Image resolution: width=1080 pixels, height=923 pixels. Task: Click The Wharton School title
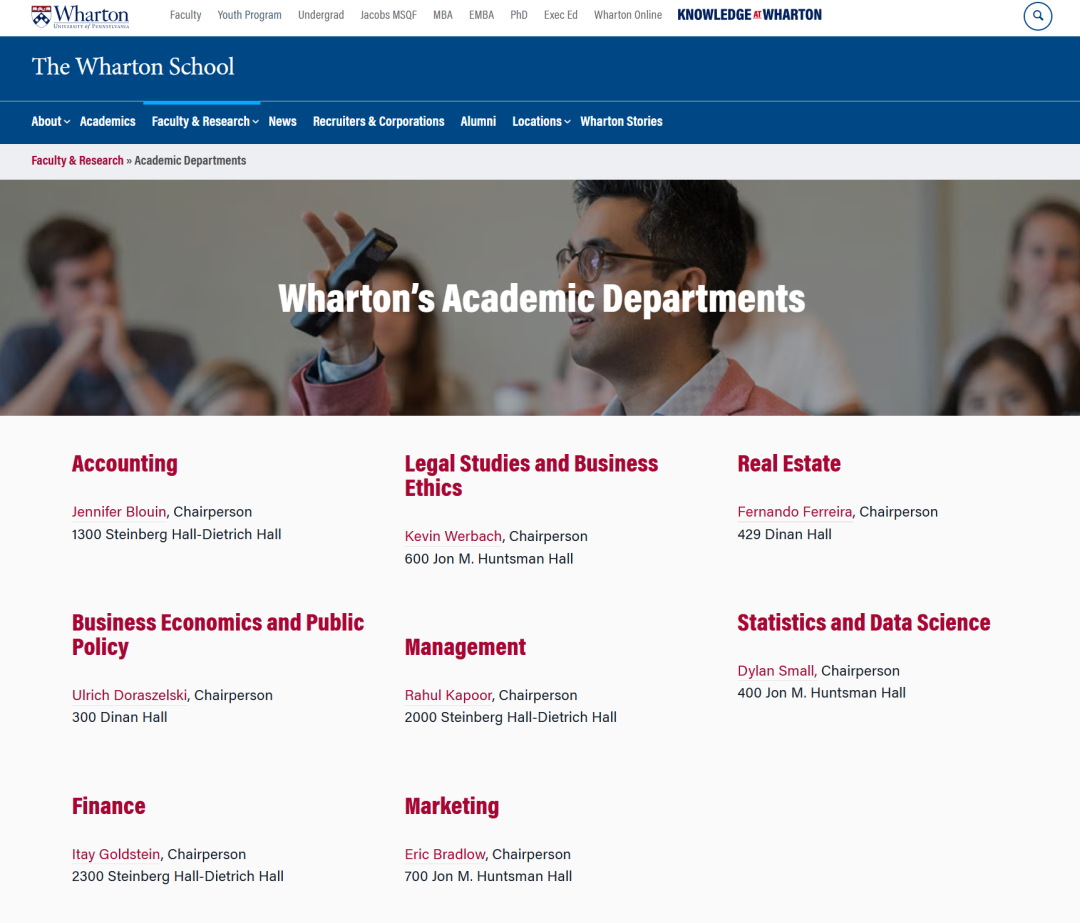[133, 67]
